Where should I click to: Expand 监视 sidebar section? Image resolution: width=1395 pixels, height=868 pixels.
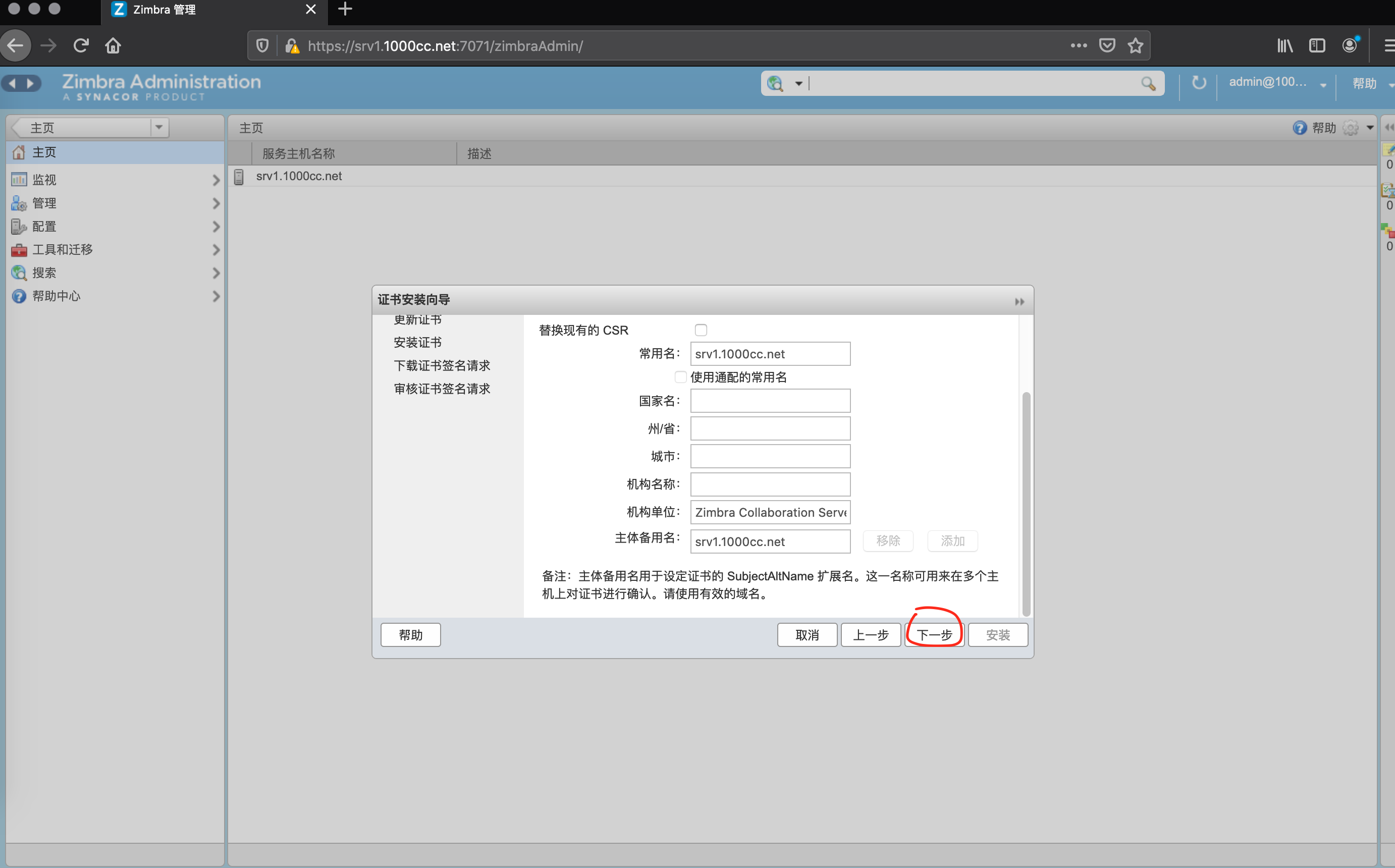pos(216,180)
